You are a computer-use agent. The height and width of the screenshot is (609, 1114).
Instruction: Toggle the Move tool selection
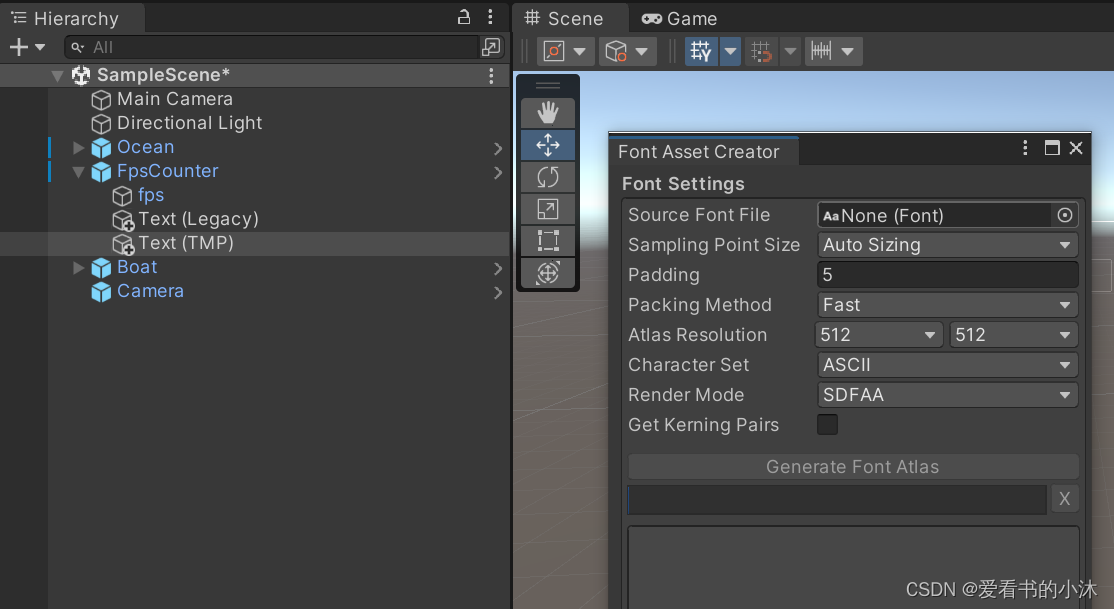pyautogui.click(x=548, y=145)
